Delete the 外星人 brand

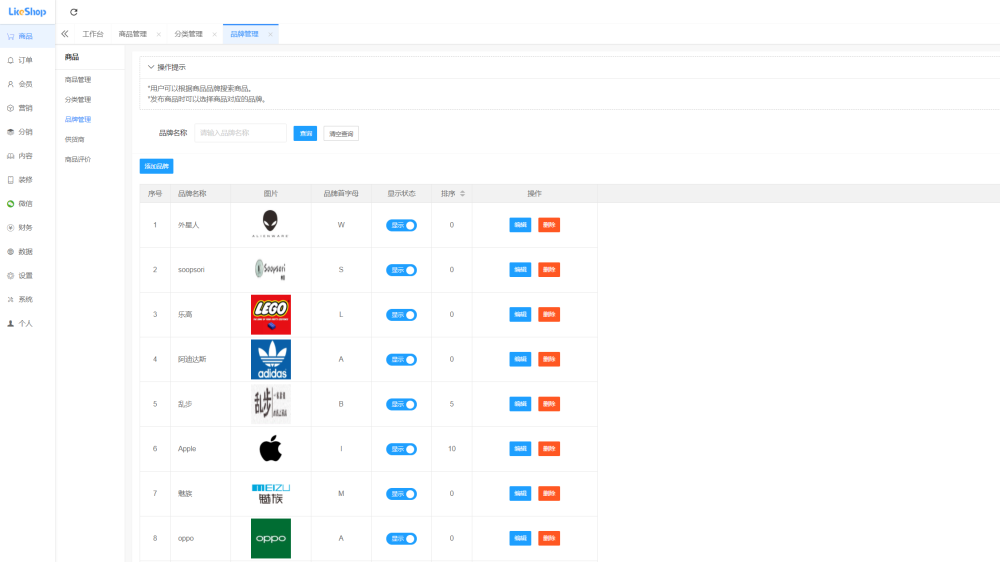(x=549, y=225)
